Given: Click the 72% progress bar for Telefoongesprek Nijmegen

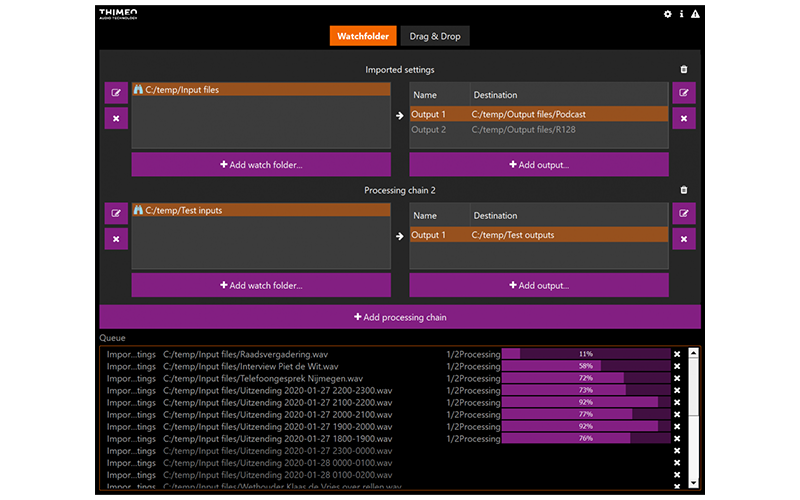Looking at the screenshot, I should 586,379.
